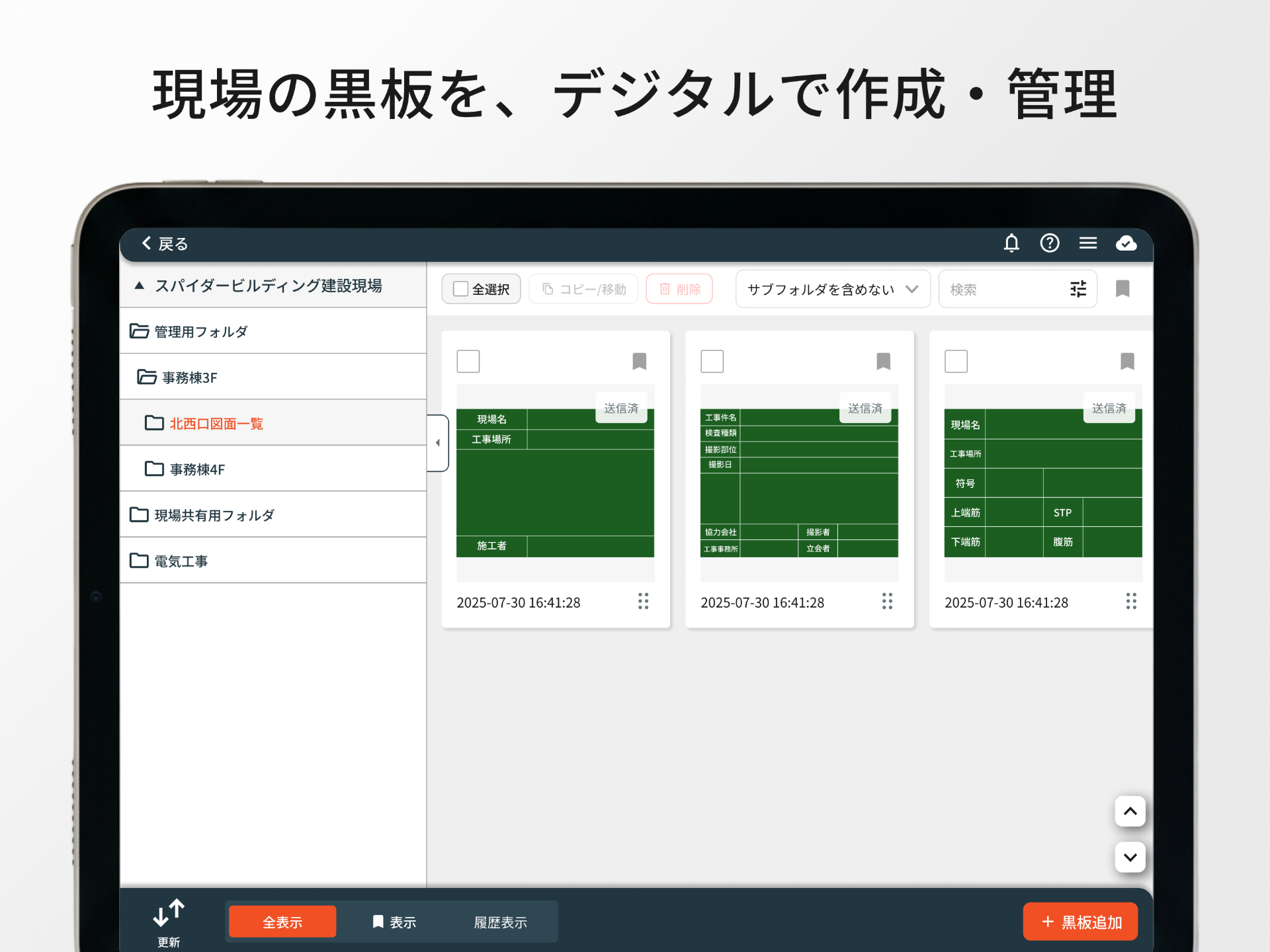
Task: Open the 工事件名 blackboard thumbnail
Action: pos(799,483)
